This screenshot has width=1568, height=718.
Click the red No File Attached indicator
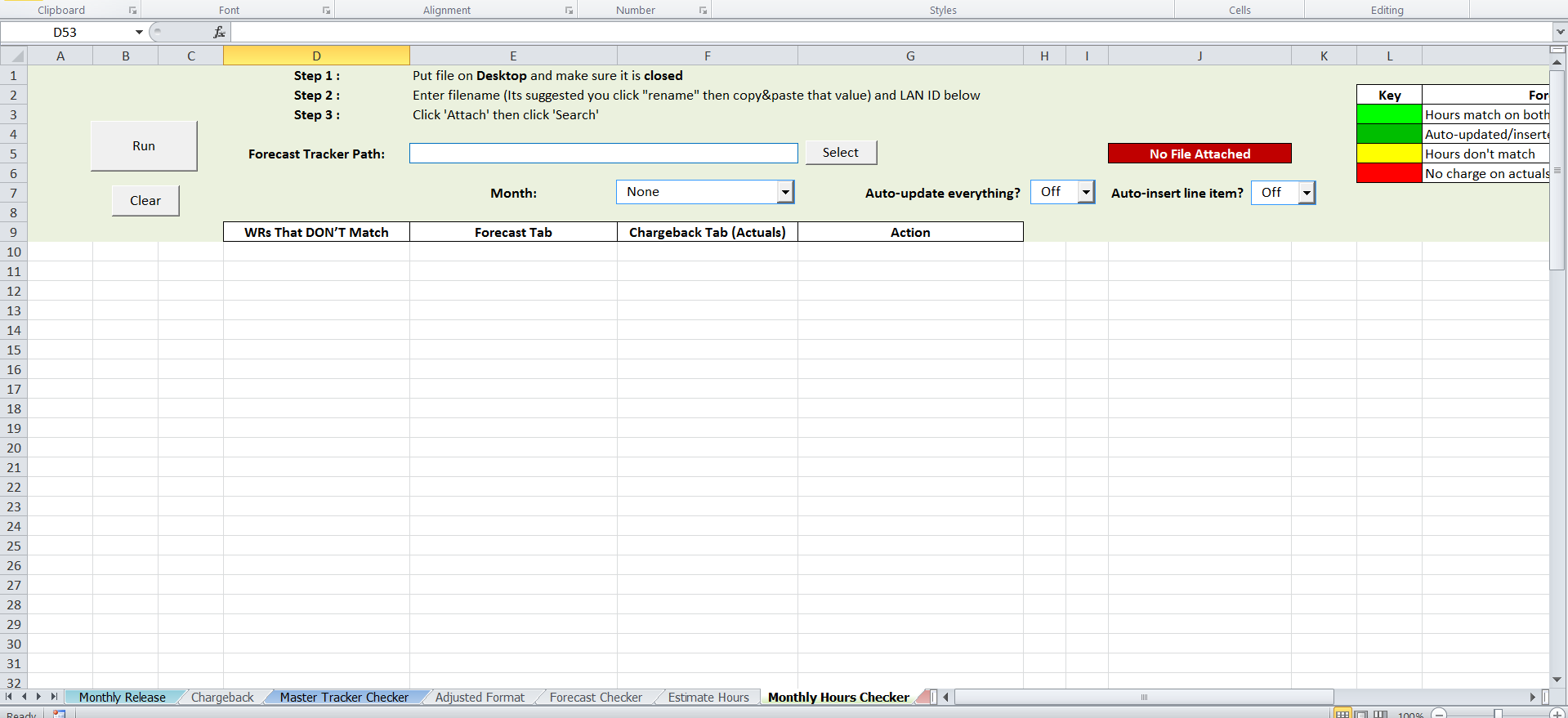click(1199, 154)
